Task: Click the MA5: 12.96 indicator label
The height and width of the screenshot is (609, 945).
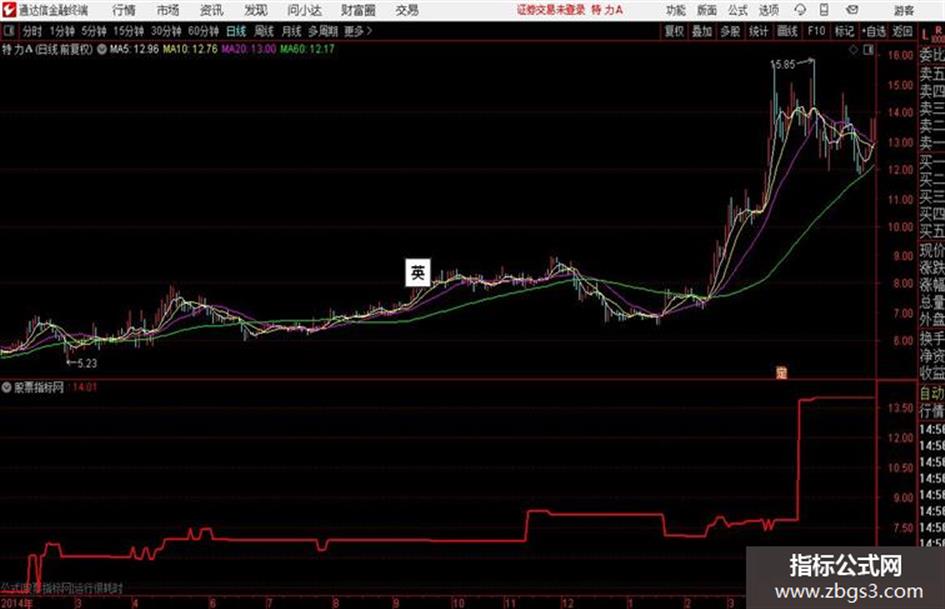Action: point(134,49)
